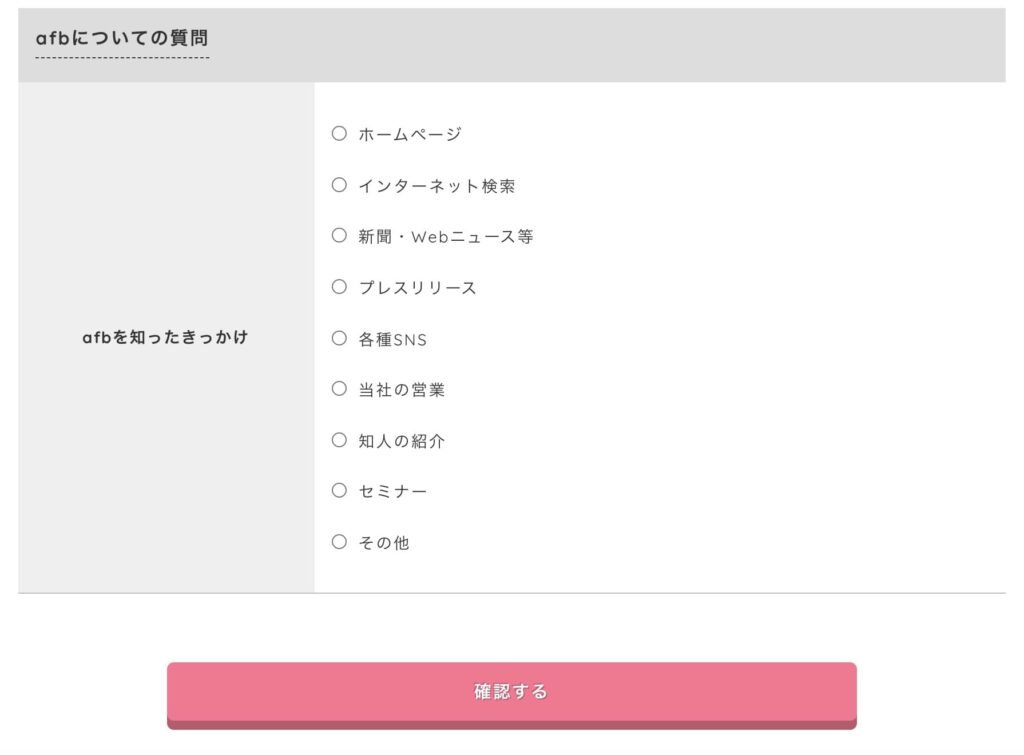Pick the 各種SNS radio circle
1024x755 pixels.
(x=339, y=338)
